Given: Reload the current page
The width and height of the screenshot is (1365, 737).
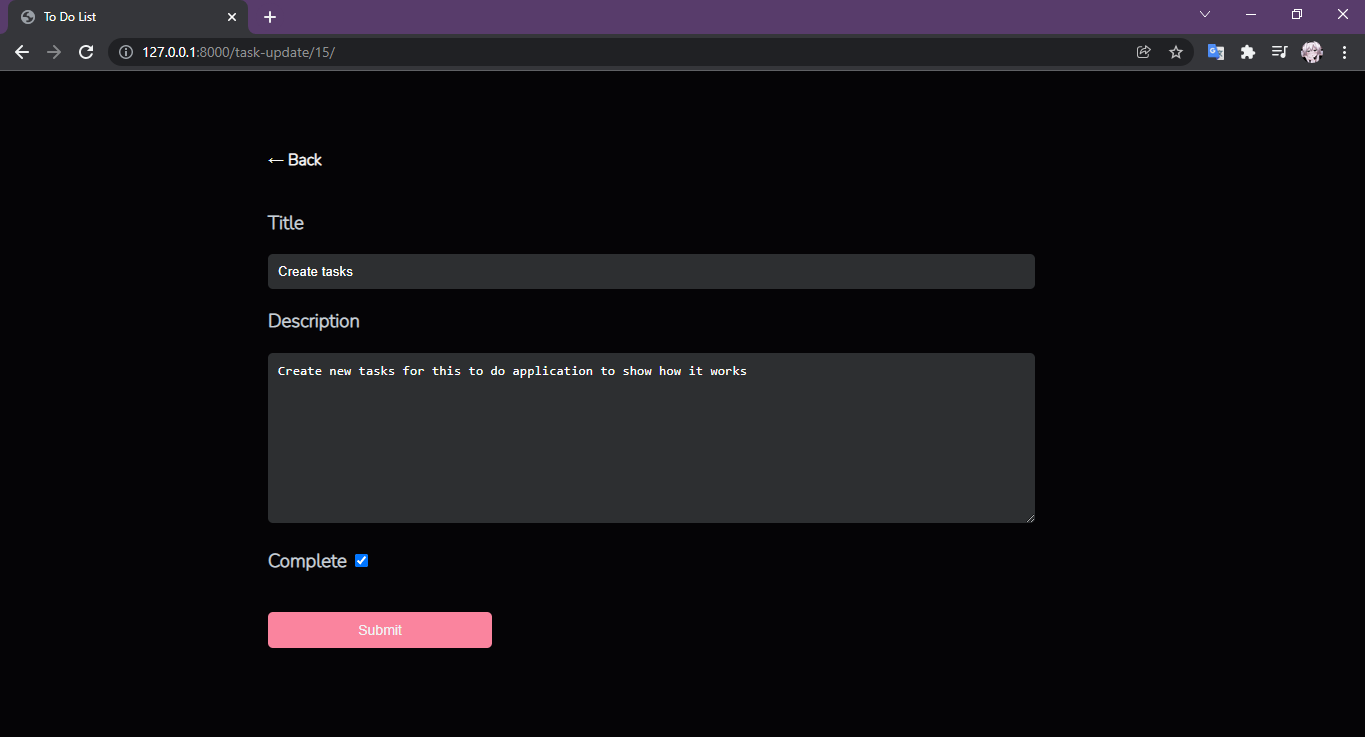Looking at the screenshot, I should click(86, 52).
